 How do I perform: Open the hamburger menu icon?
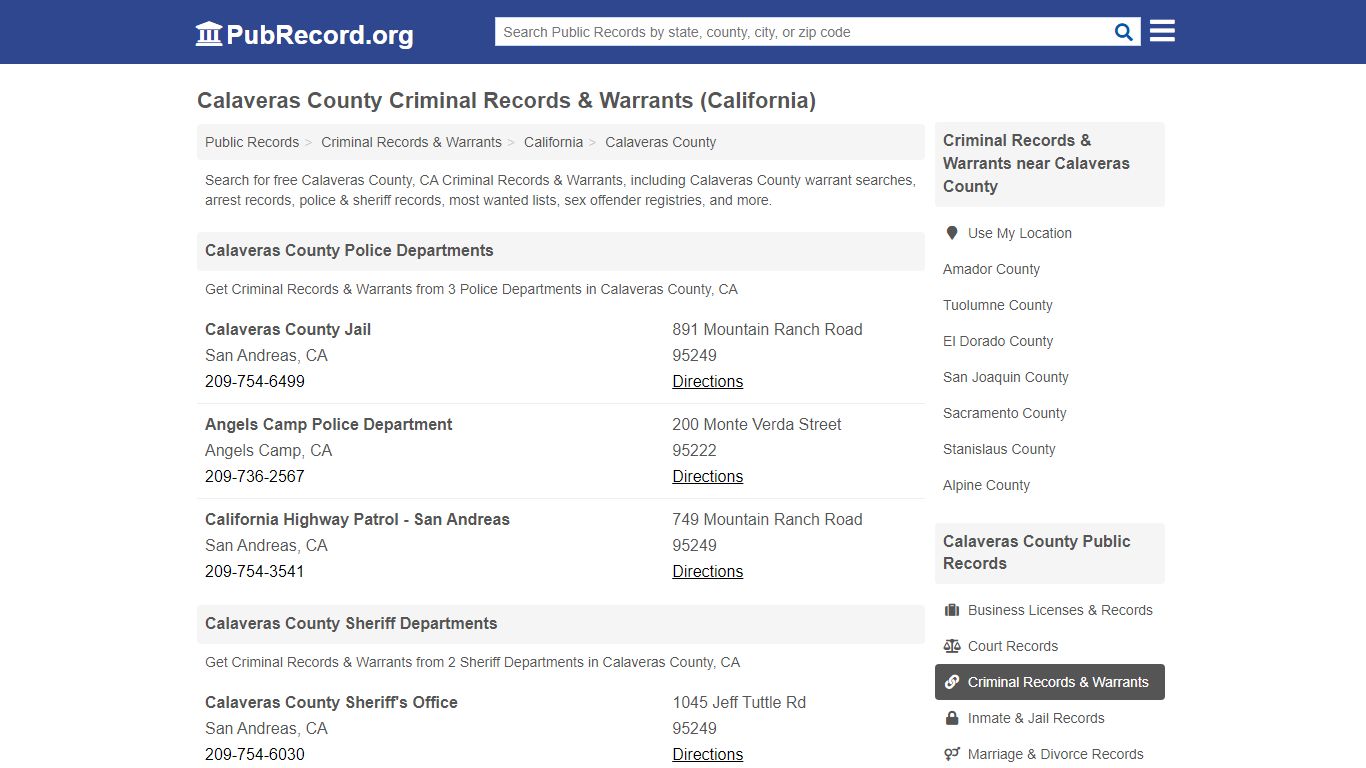(x=1162, y=31)
